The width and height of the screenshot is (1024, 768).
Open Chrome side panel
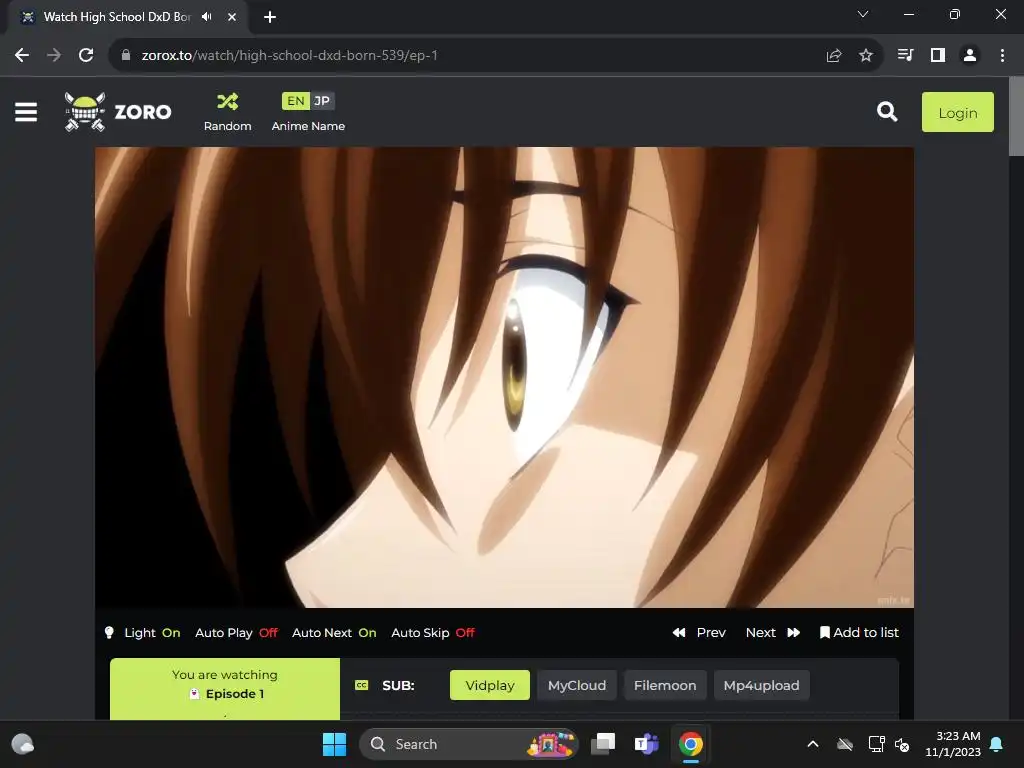(x=938, y=56)
